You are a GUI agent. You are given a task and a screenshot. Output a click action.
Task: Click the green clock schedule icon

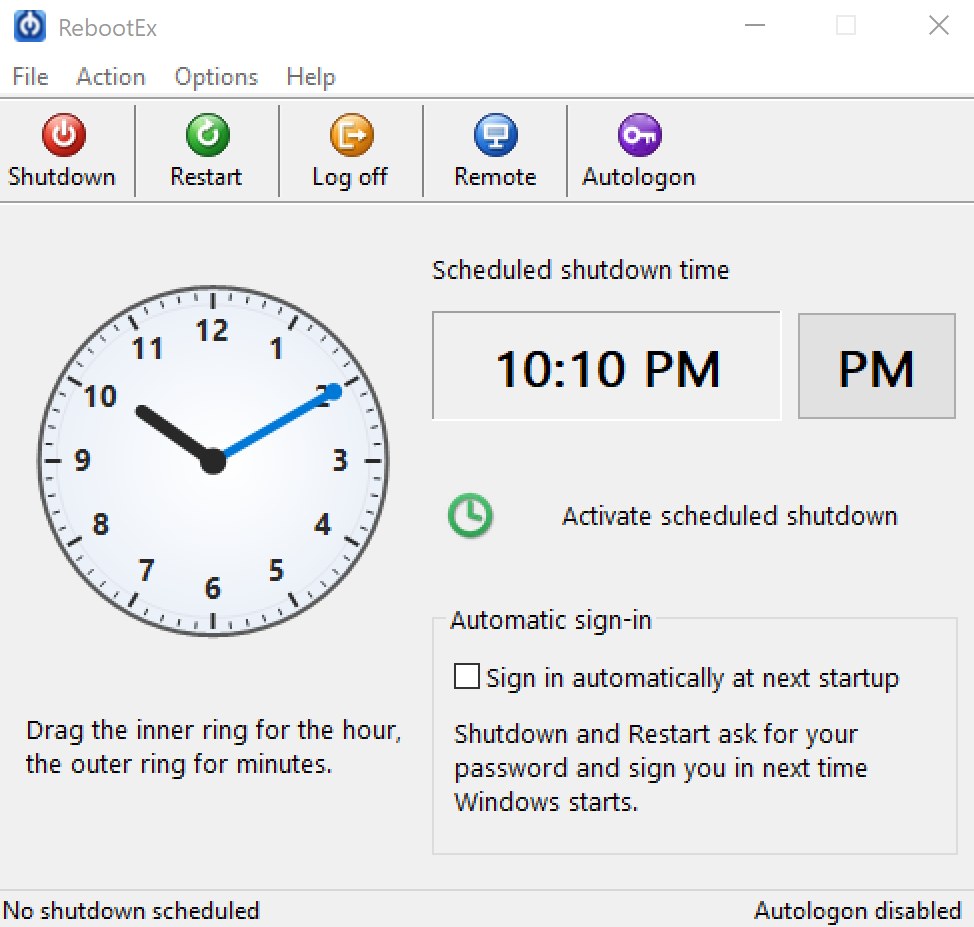(x=470, y=516)
